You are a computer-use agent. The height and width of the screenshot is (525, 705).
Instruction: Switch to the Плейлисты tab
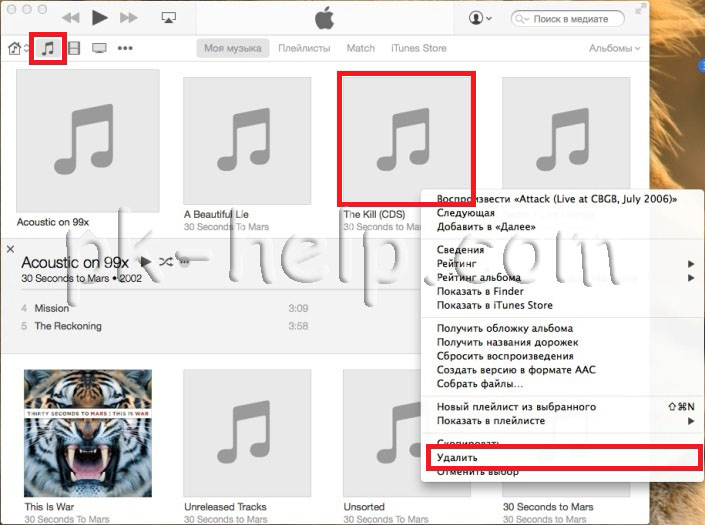tap(304, 48)
